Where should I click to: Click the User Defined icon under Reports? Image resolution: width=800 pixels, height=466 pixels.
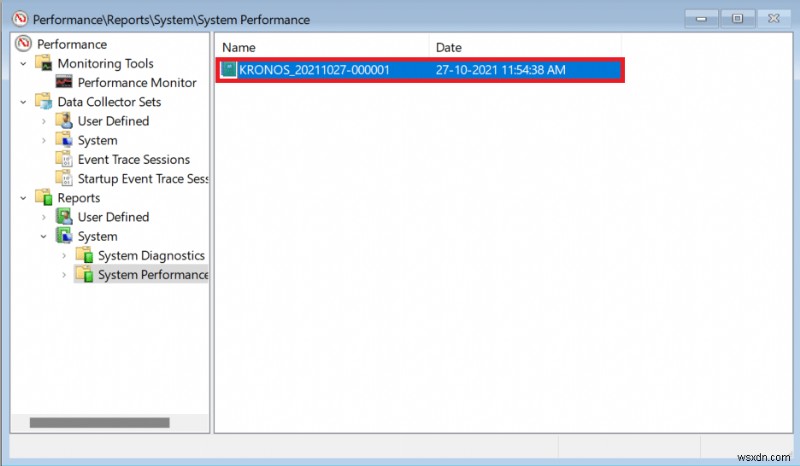click(x=64, y=217)
